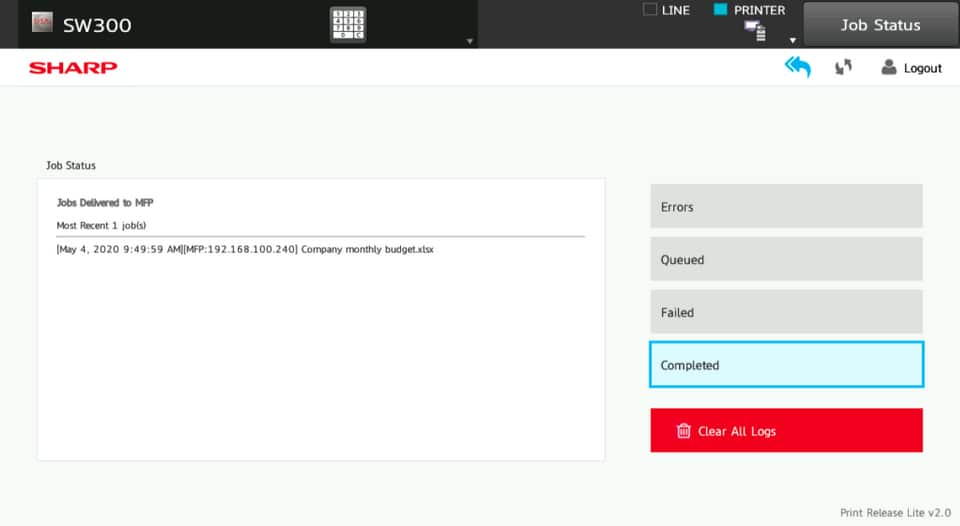The width and height of the screenshot is (960, 526).
Task: Select the Completed jobs tab
Action: 786,365
